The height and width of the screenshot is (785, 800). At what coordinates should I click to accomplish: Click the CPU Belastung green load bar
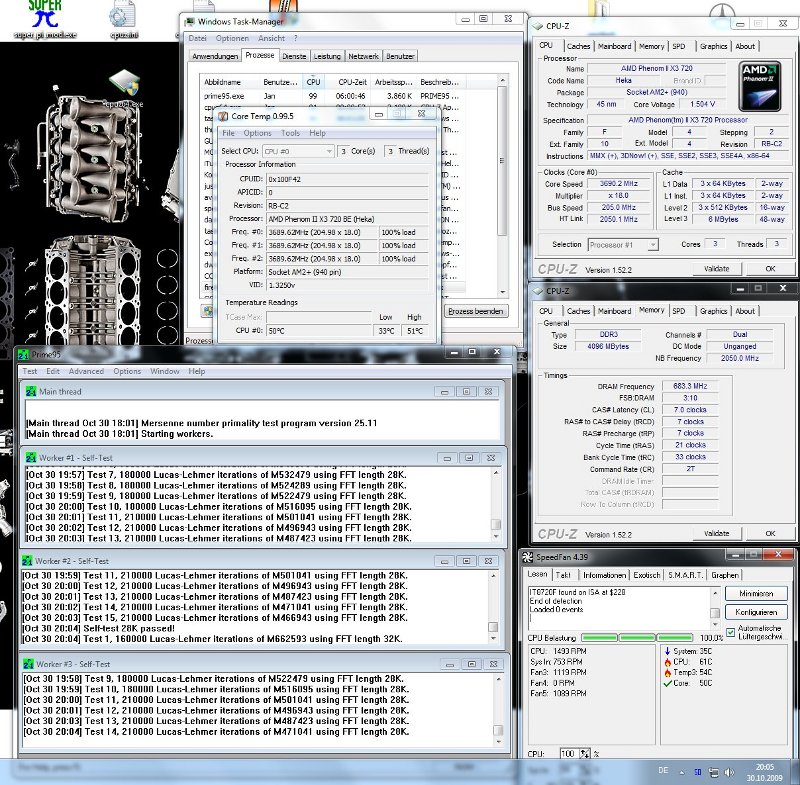(637, 638)
